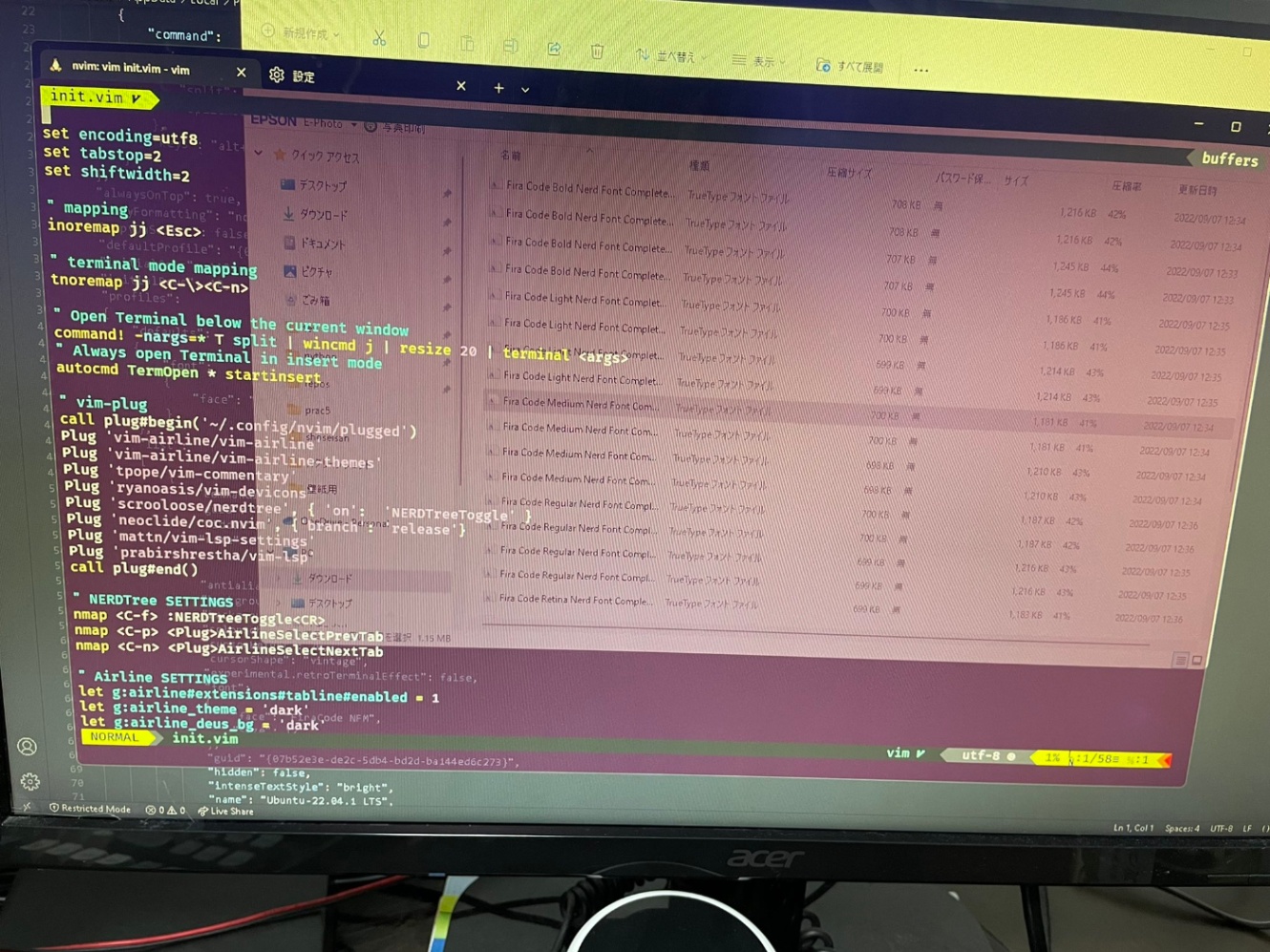Sort by the 種類 column header
Viewport: 1270px width, 952px height.
click(700, 165)
